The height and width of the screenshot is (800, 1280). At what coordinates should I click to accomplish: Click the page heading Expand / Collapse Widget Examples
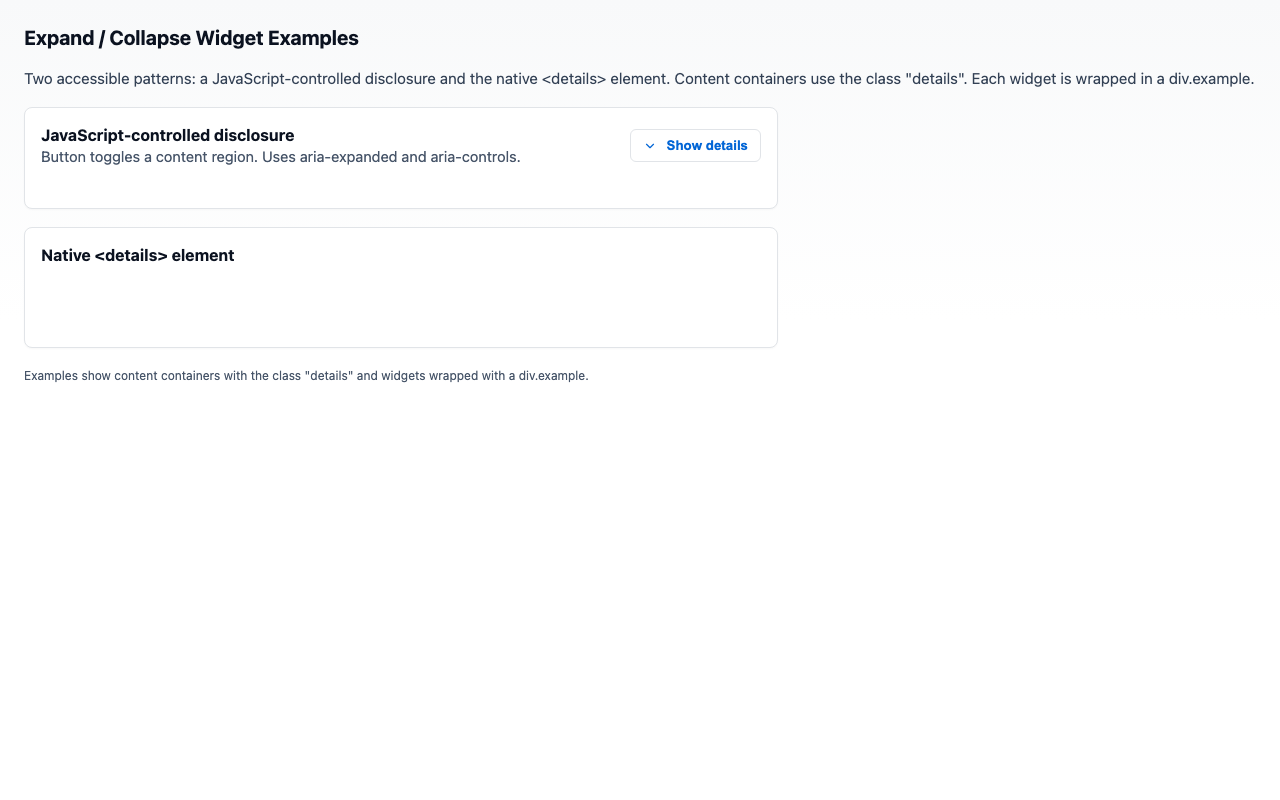coord(191,38)
